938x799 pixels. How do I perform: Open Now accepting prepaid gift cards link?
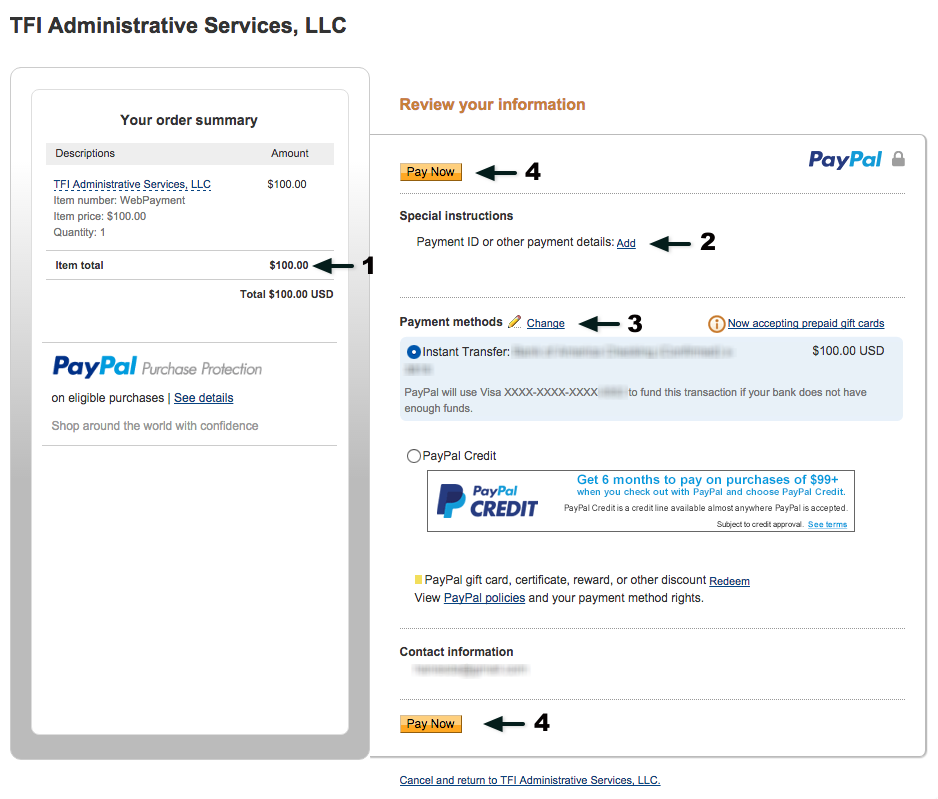coord(806,323)
